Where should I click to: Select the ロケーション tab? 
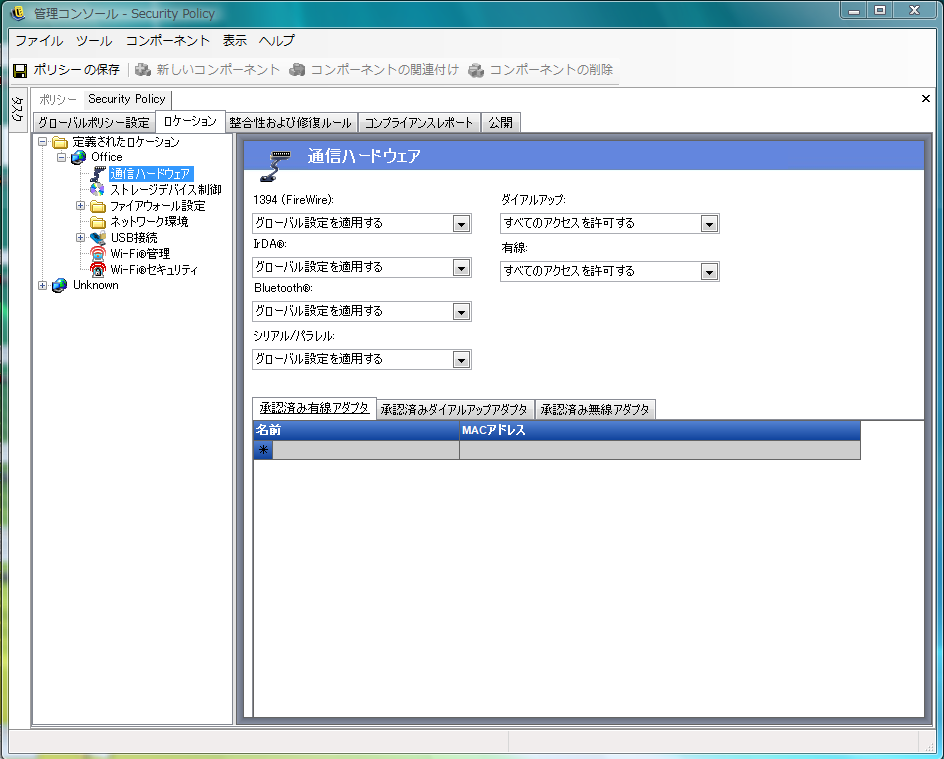[190, 122]
